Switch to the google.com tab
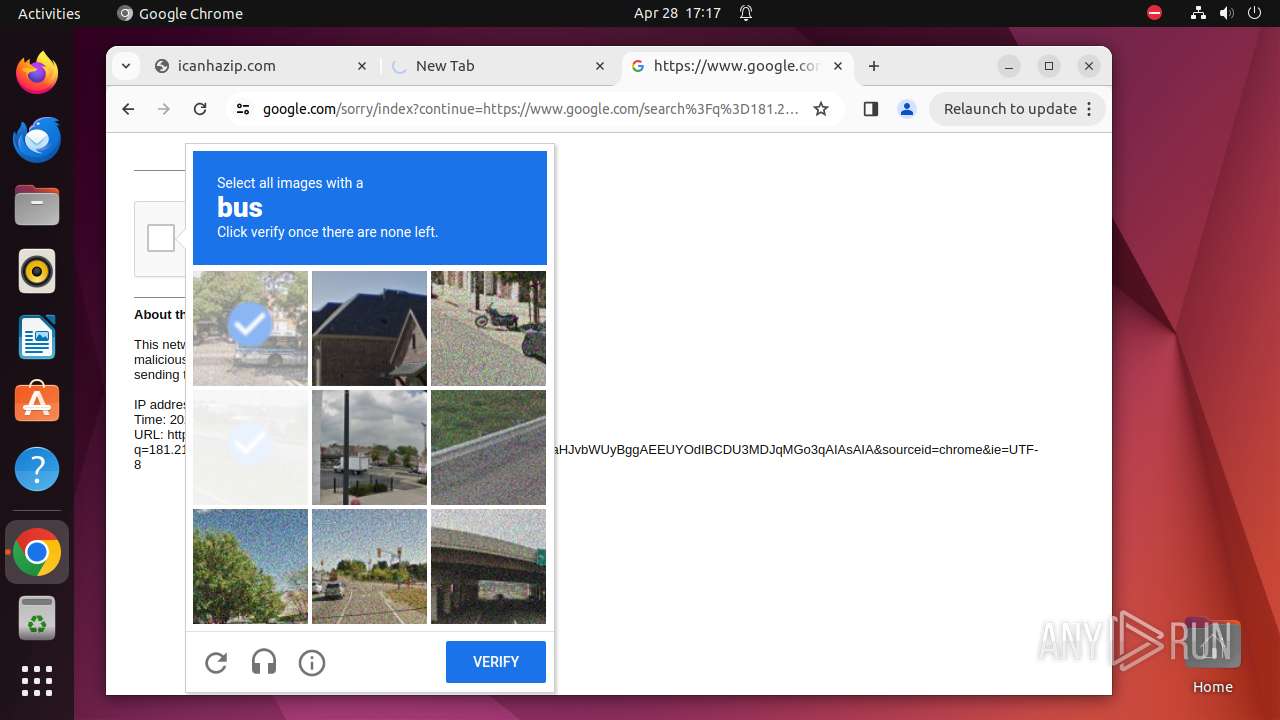 point(736,66)
